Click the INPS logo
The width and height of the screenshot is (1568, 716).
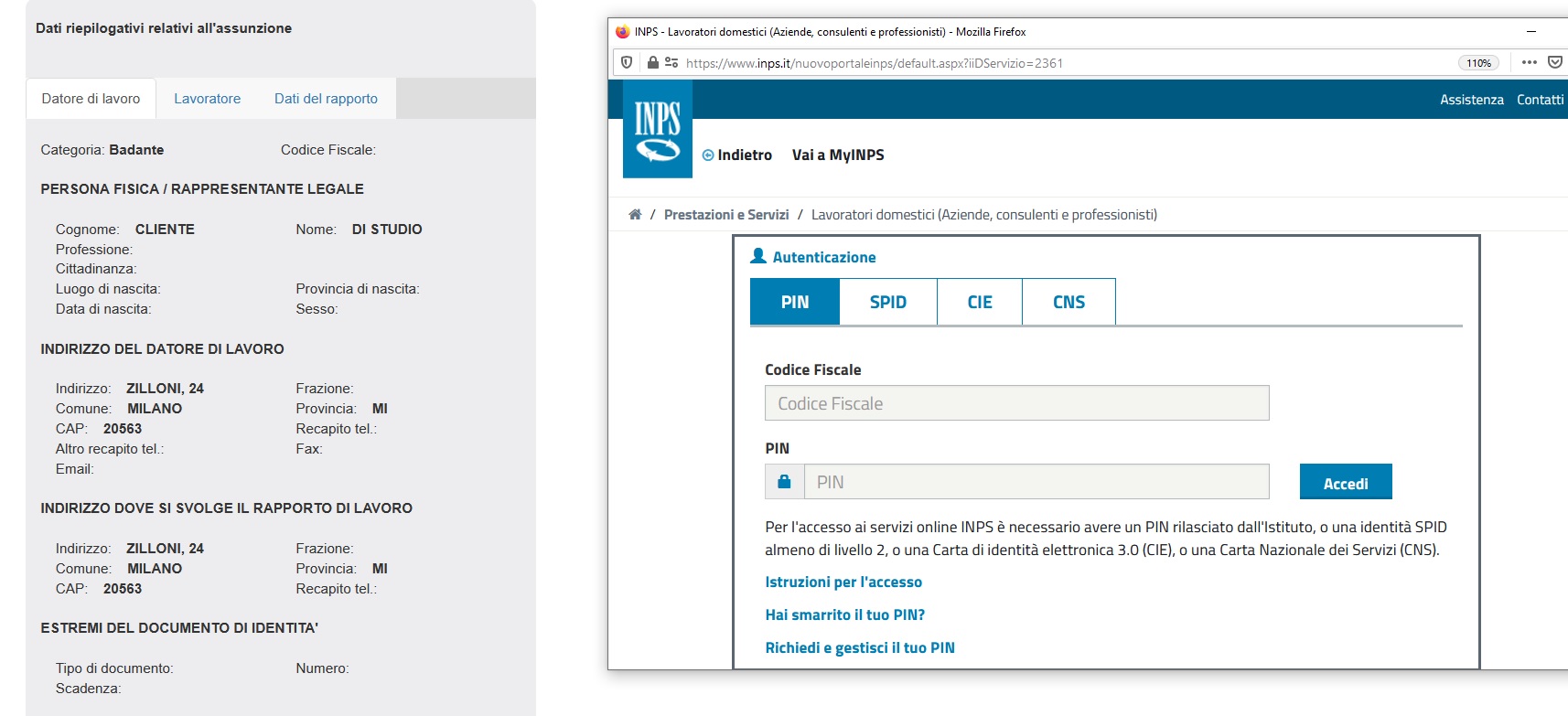coord(657,129)
